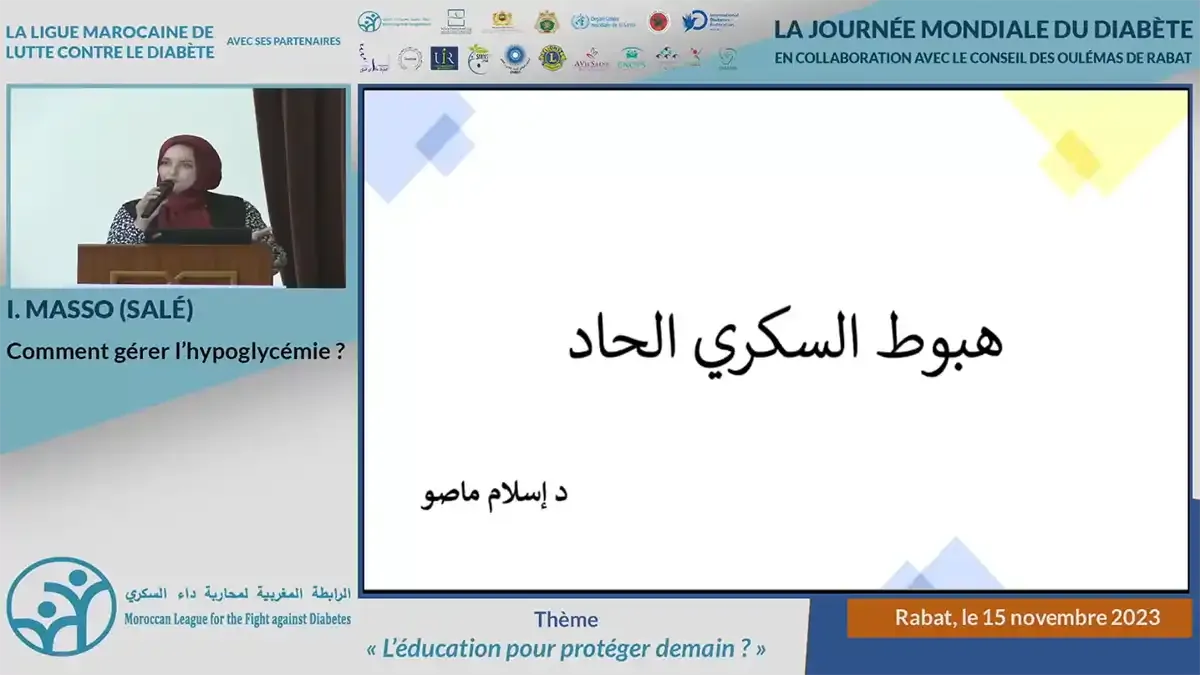The image size is (1200, 675).
Task: Click the World Health Organization logo
Action: point(604,21)
